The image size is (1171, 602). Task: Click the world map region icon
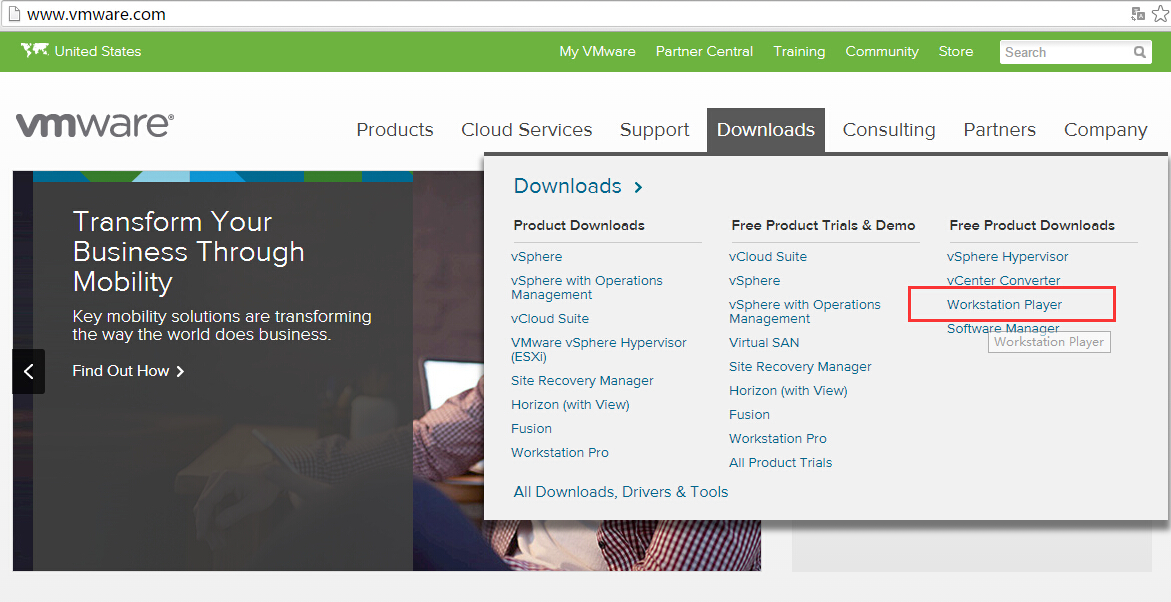point(34,50)
